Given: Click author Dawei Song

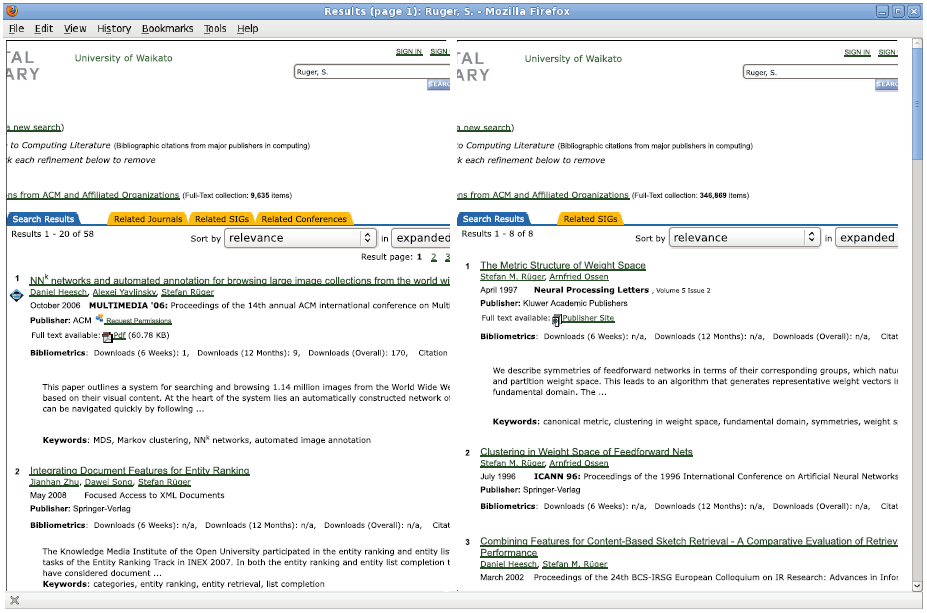Looking at the screenshot, I should click(x=109, y=482).
